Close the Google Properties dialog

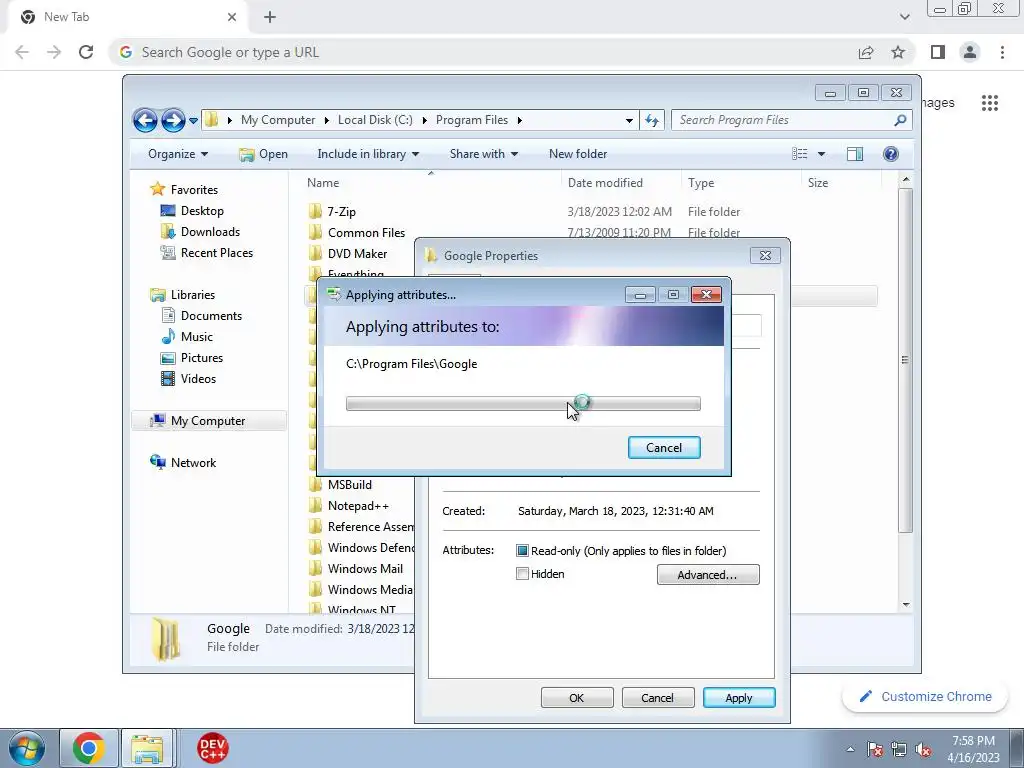pos(765,255)
